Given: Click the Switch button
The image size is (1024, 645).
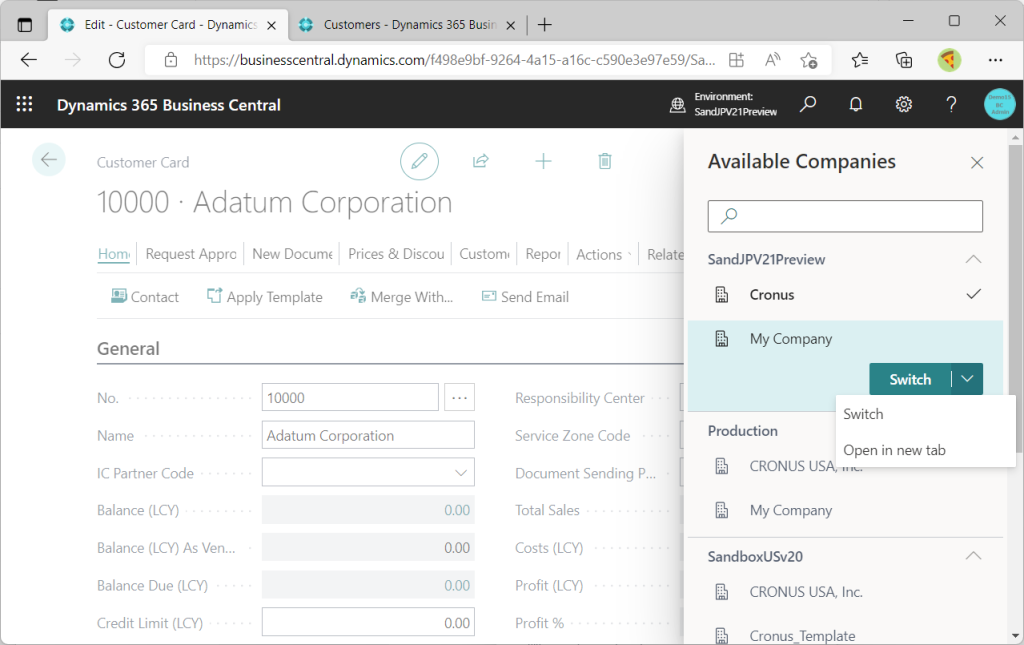Looking at the screenshot, I should click(910, 379).
